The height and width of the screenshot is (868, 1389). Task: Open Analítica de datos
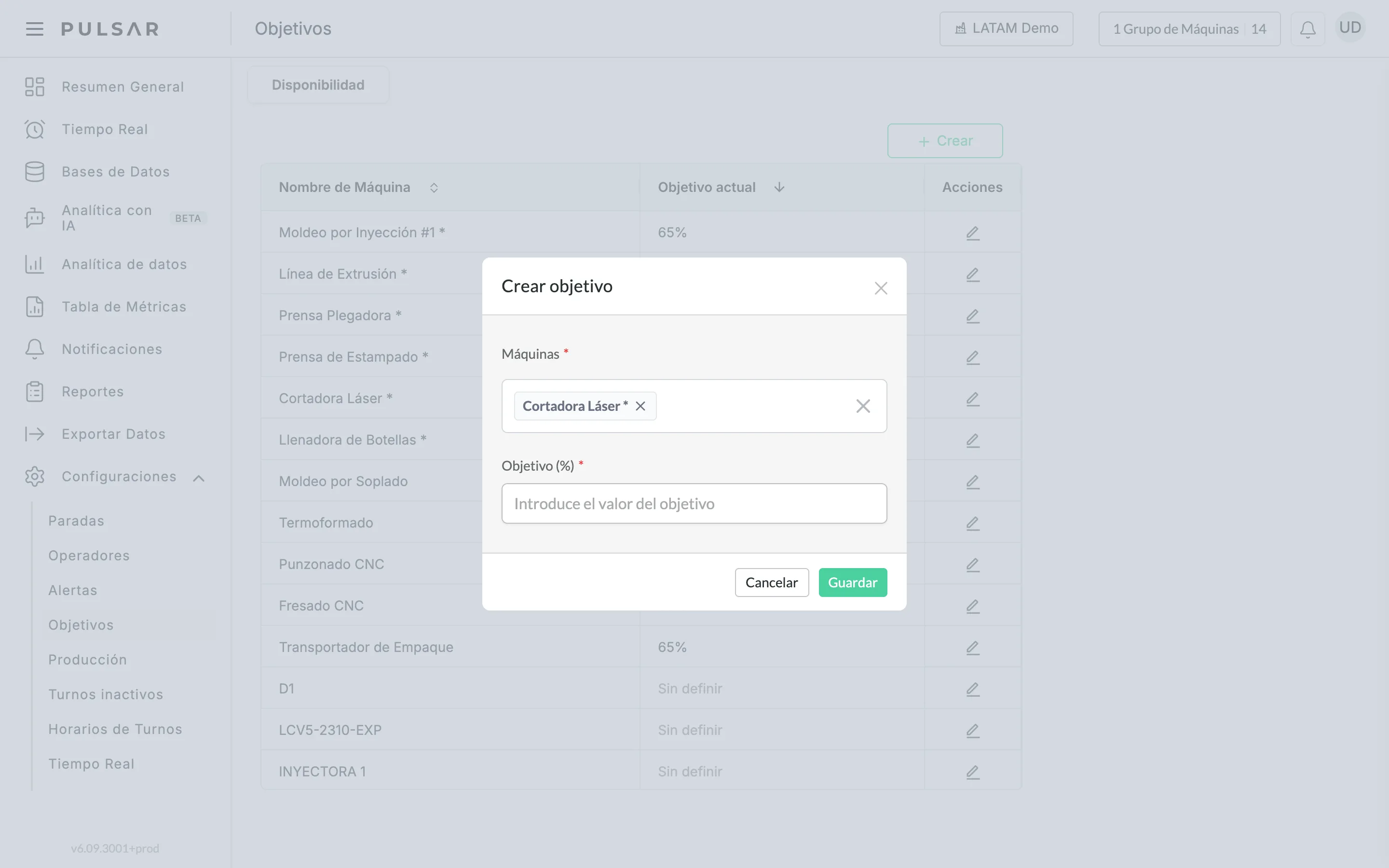pyautogui.click(x=124, y=264)
